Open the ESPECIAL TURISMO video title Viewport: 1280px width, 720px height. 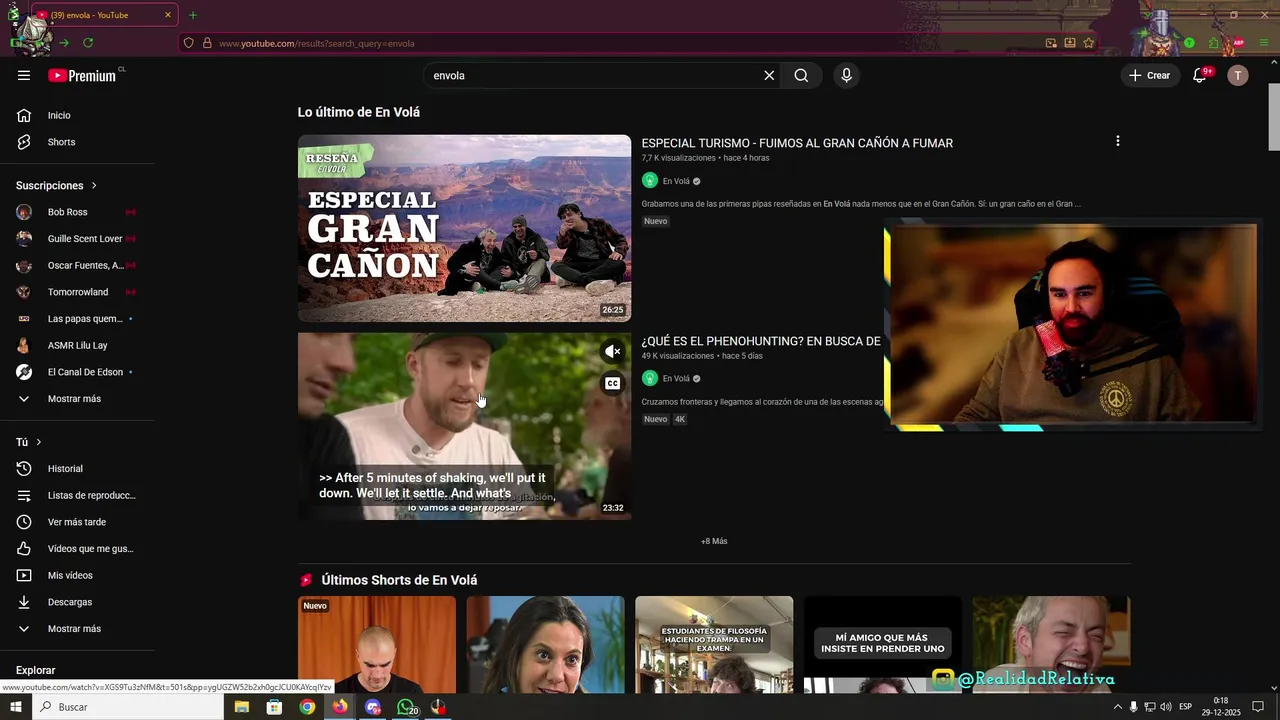click(797, 143)
